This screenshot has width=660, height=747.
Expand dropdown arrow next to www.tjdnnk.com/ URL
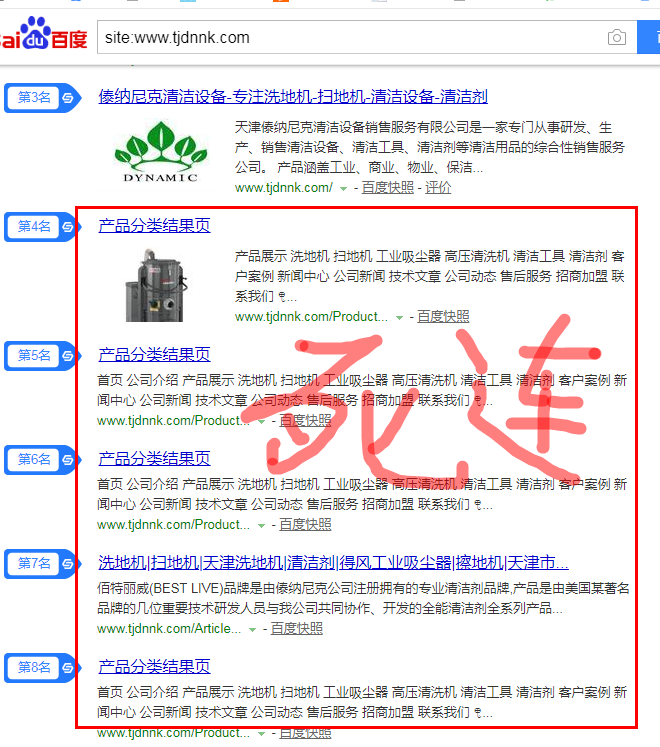tap(343, 189)
